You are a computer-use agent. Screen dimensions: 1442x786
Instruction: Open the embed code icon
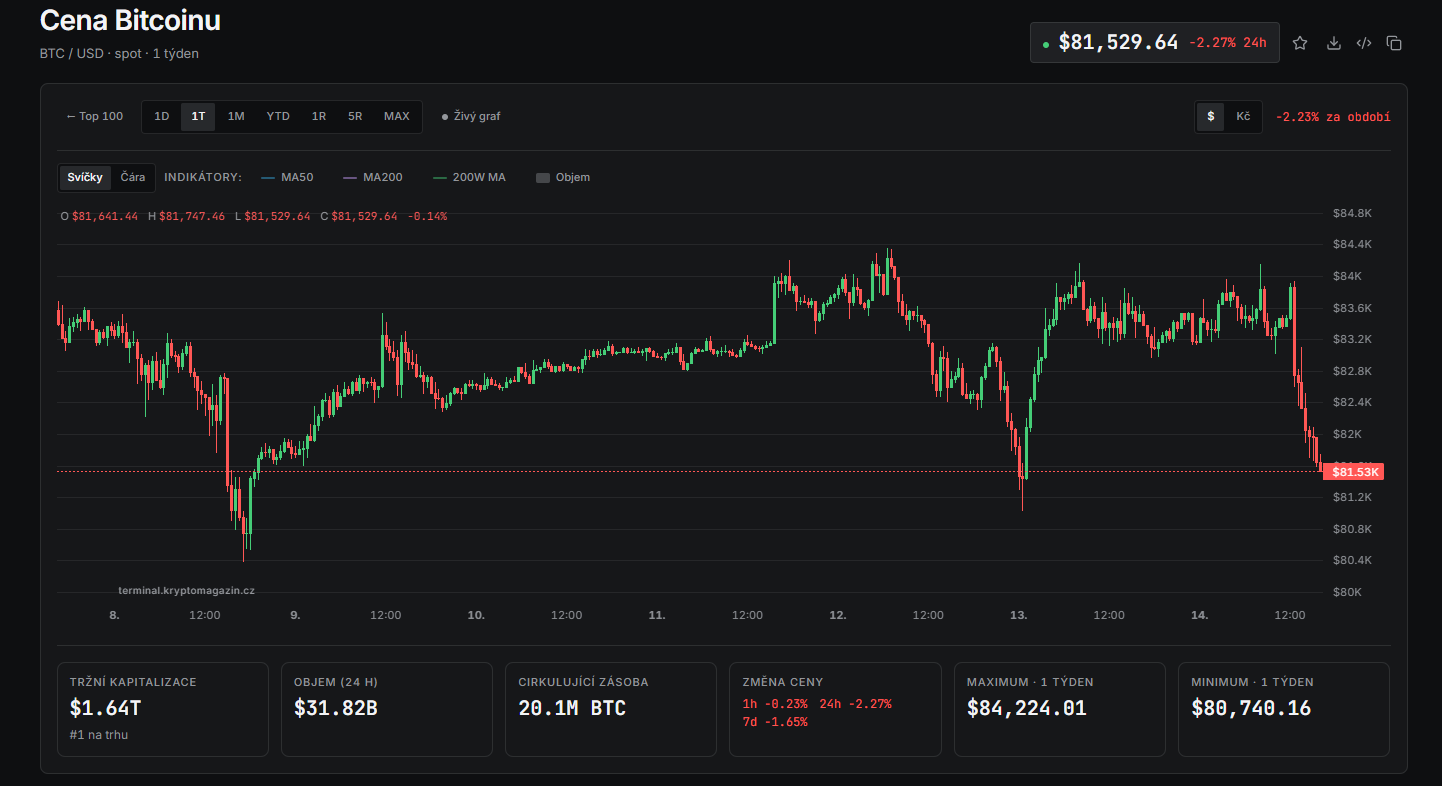point(1363,43)
